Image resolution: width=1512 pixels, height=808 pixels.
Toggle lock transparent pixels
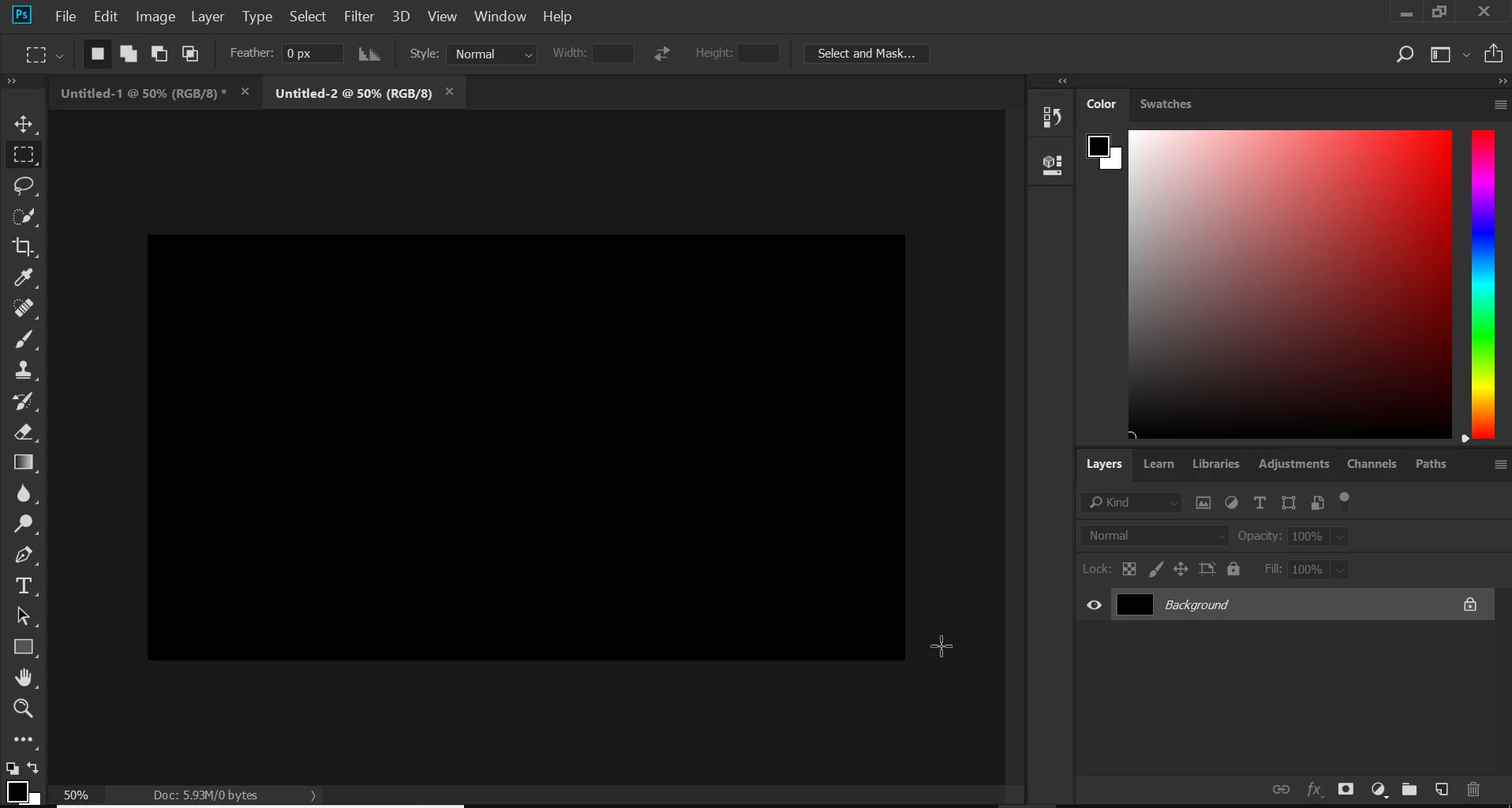click(x=1130, y=570)
